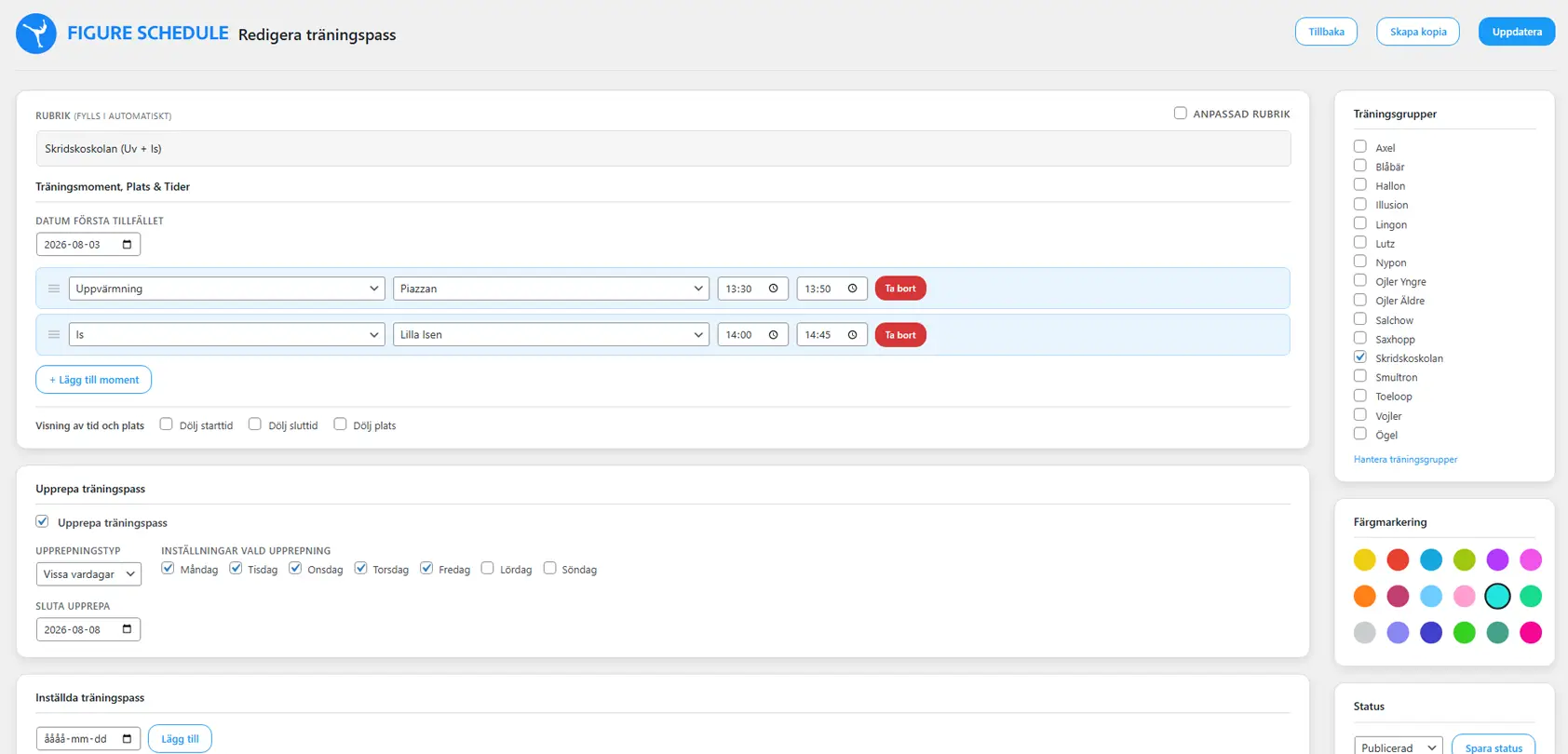Open the Is moment dropdown
Image resolution: width=1568 pixels, height=754 pixels.
[x=227, y=335]
